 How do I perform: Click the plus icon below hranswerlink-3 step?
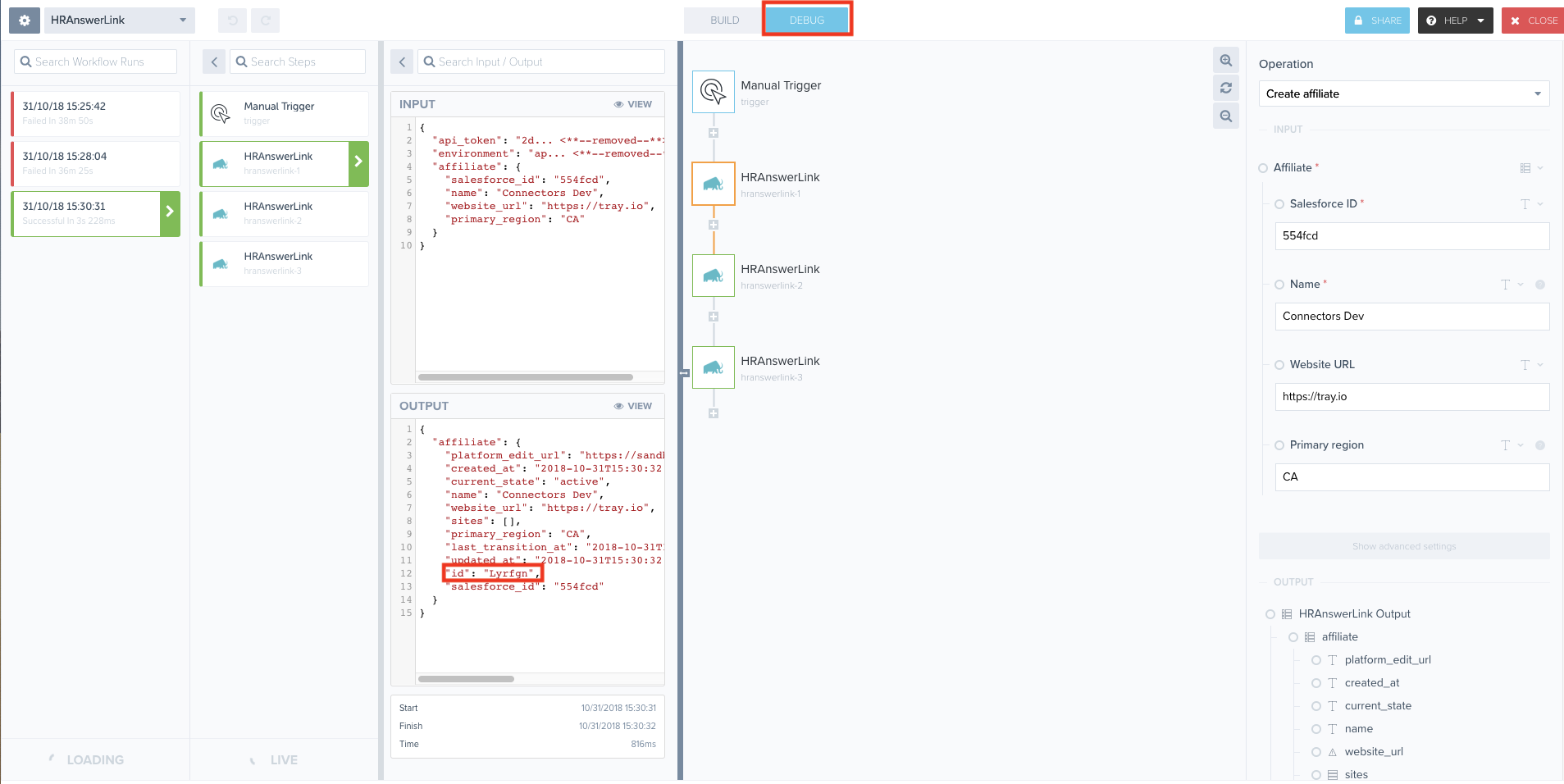coord(713,414)
